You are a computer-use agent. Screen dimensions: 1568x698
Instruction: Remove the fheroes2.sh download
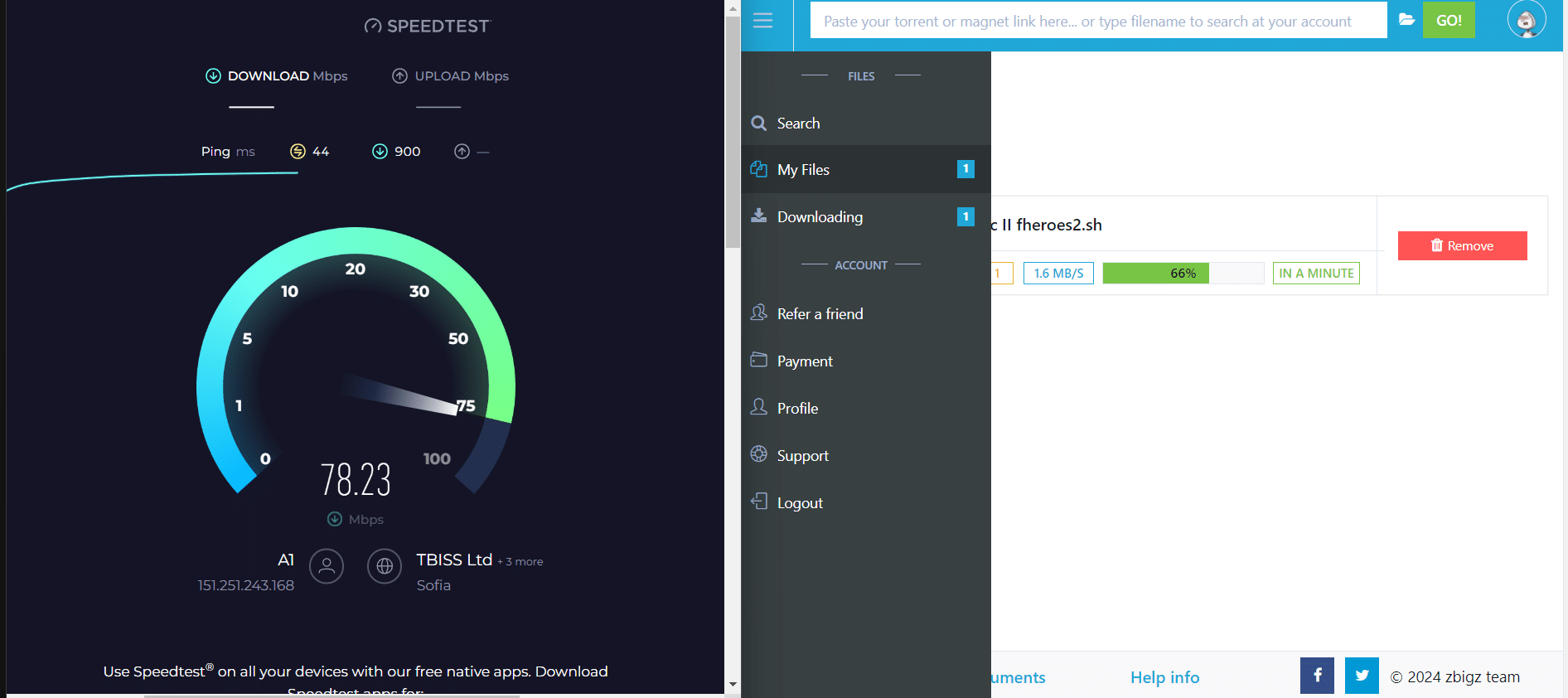point(1462,245)
